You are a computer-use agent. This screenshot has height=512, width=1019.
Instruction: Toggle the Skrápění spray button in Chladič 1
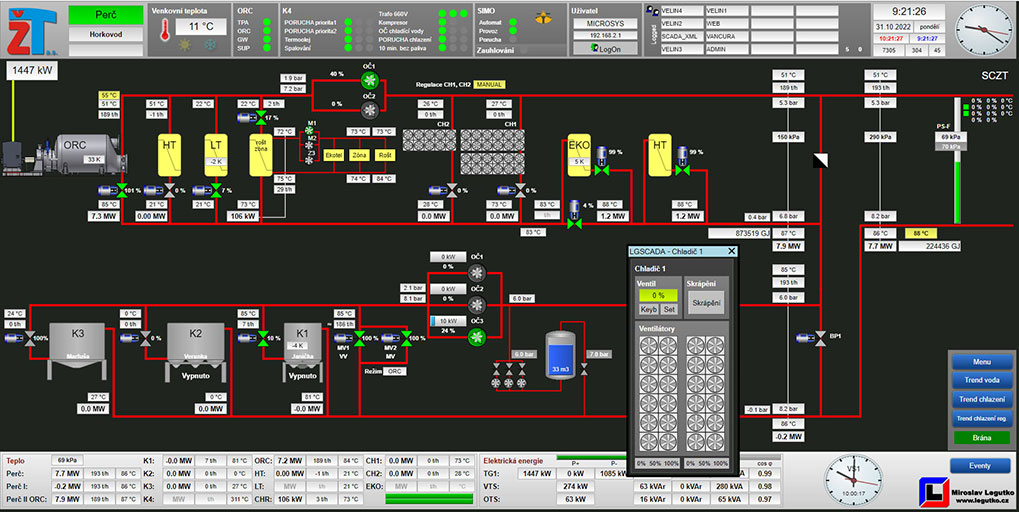click(705, 303)
